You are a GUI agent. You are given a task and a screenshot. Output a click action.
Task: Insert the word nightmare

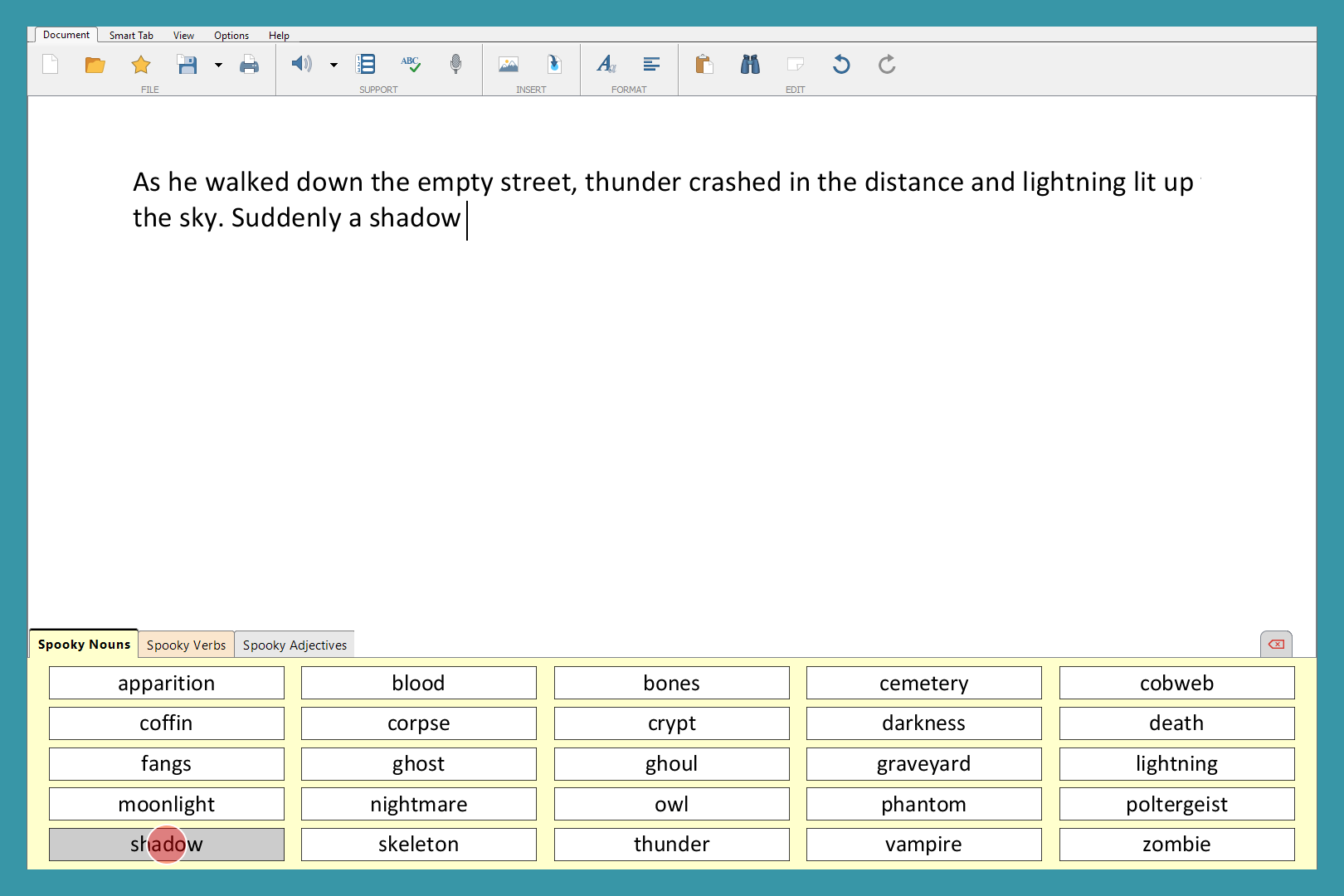click(419, 804)
